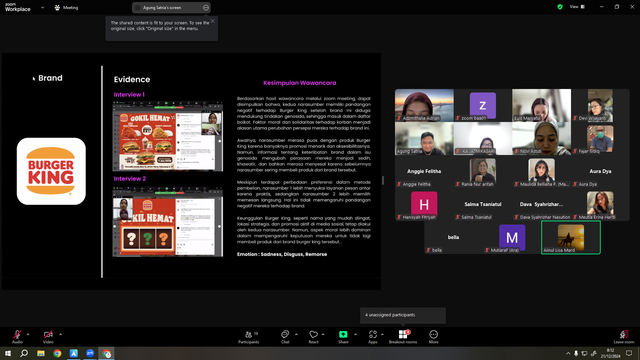Expand the Audio options arrow

[x=28, y=334]
